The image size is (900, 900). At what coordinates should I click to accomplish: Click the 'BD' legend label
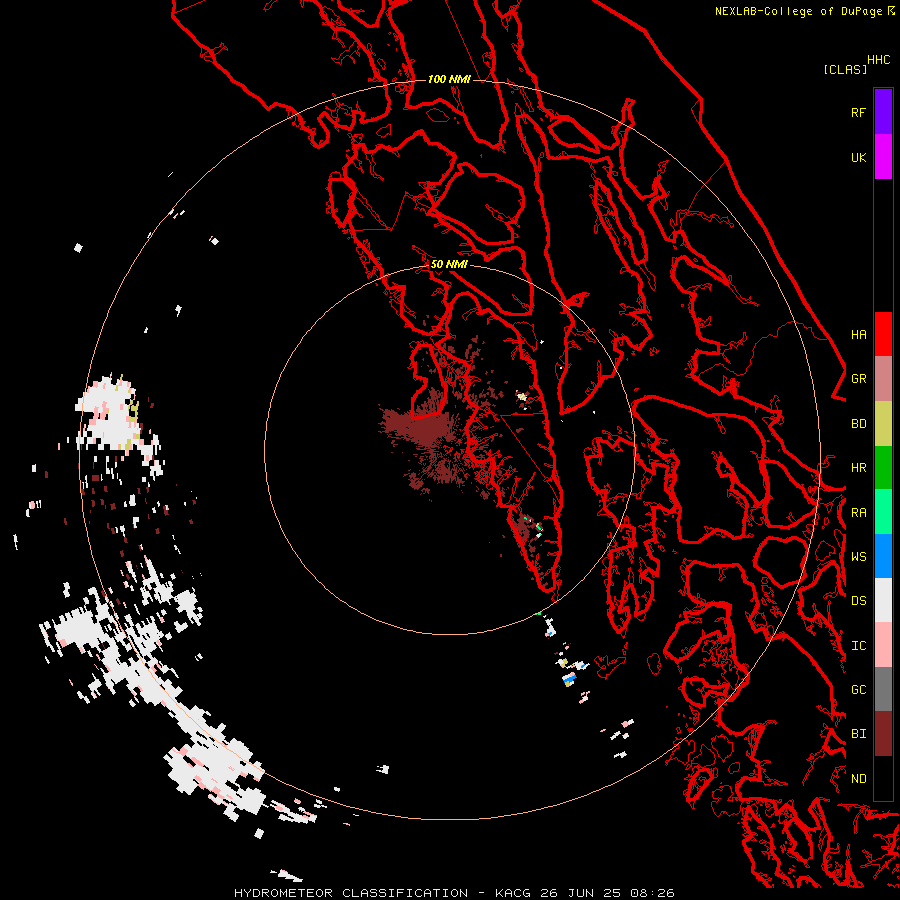click(x=858, y=424)
